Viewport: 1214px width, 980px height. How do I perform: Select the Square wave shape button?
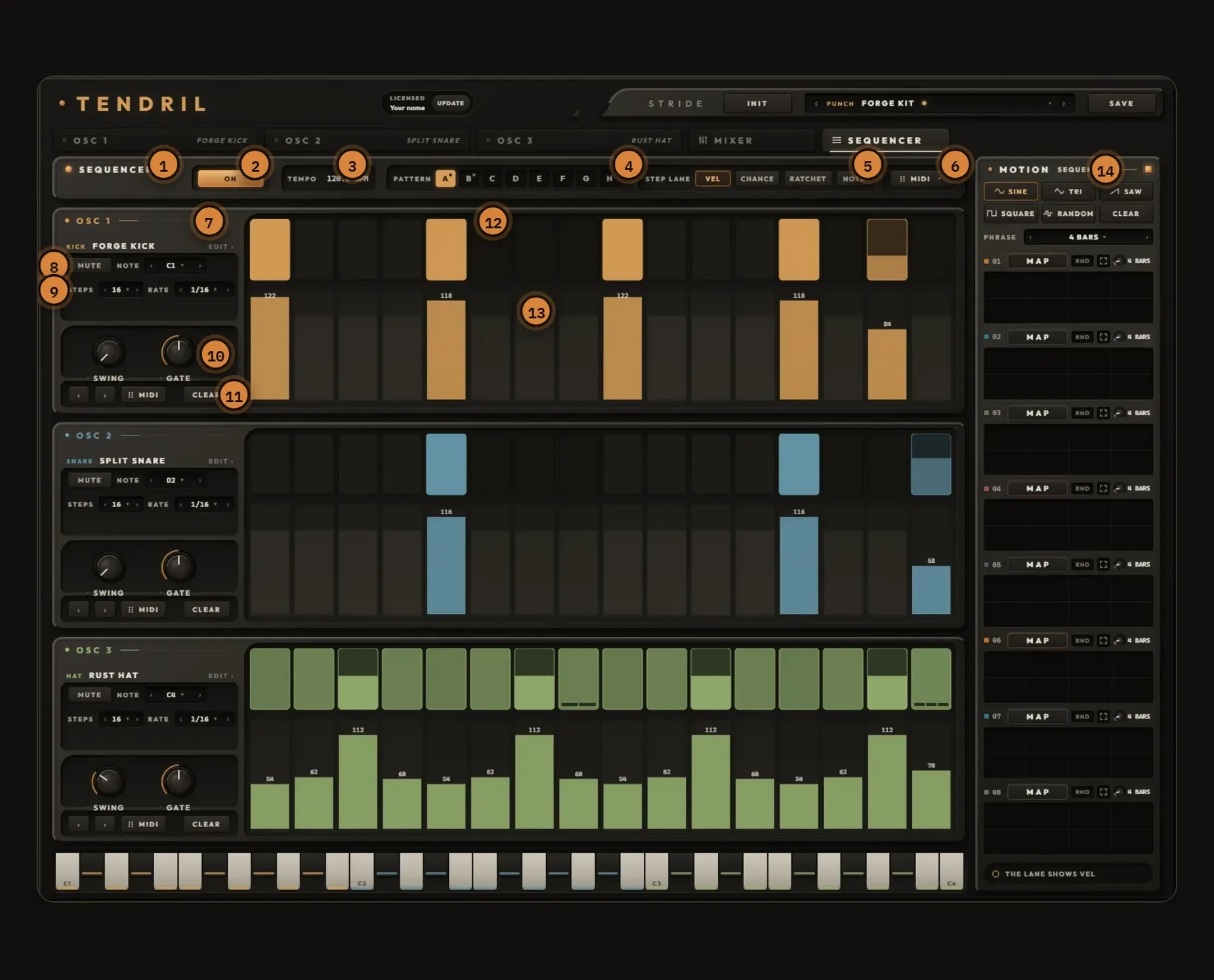click(x=1011, y=214)
